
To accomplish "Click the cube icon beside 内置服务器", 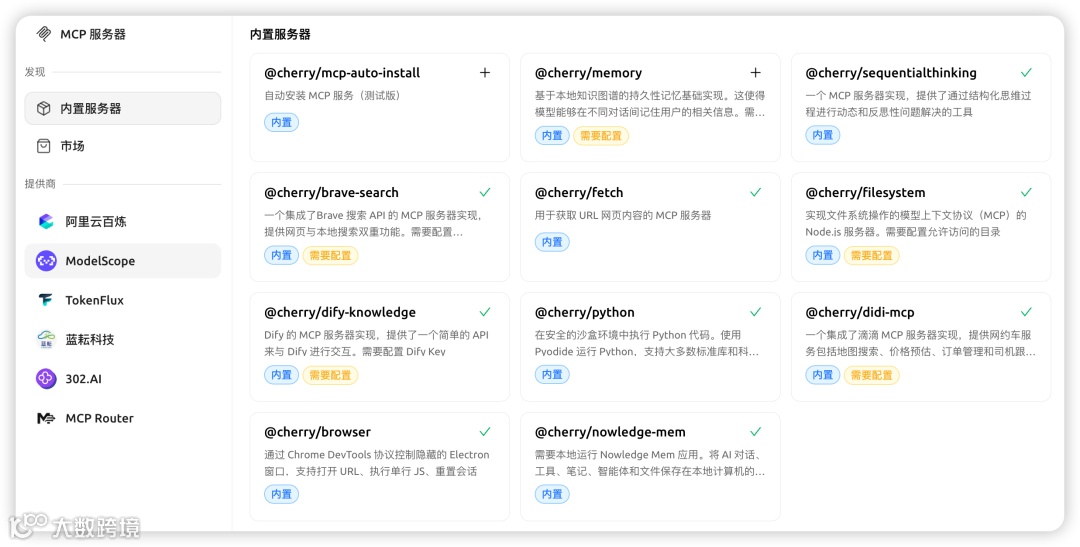I will click(x=43, y=109).
